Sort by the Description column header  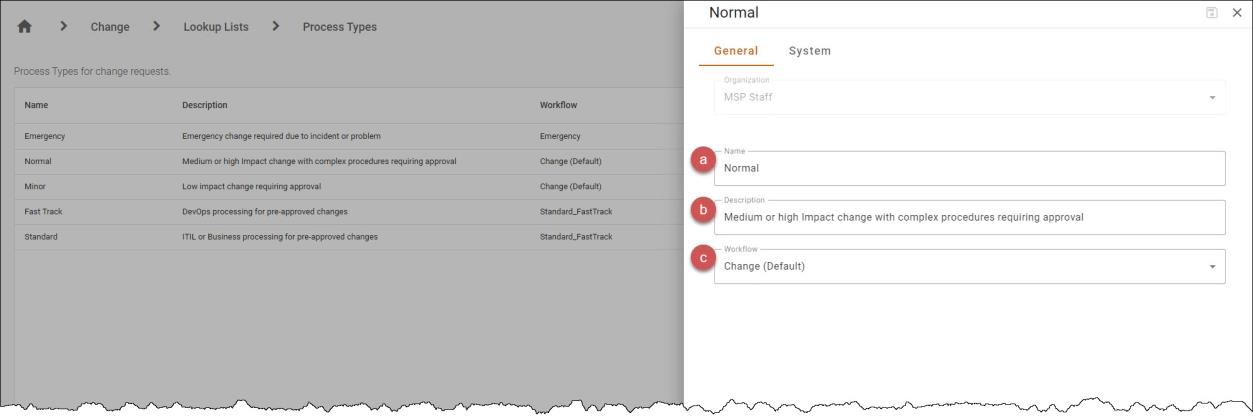click(204, 105)
